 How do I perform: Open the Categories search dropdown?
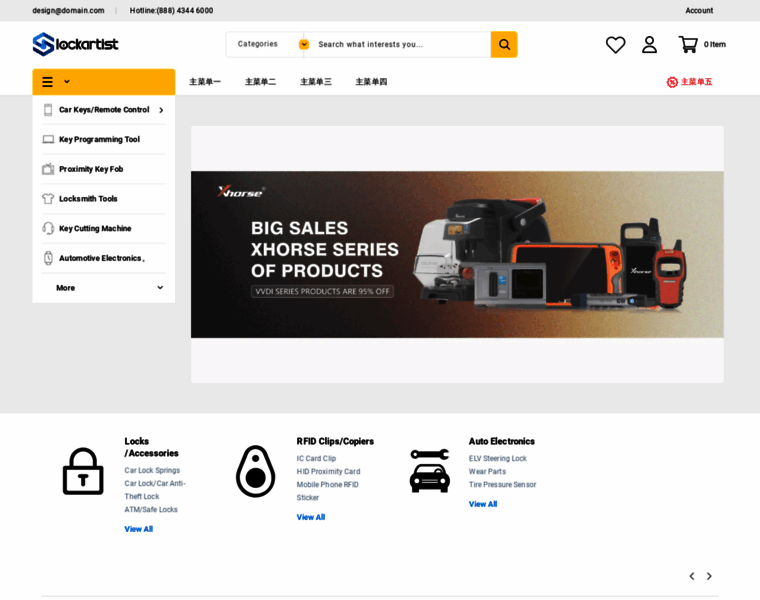click(265, 45)
